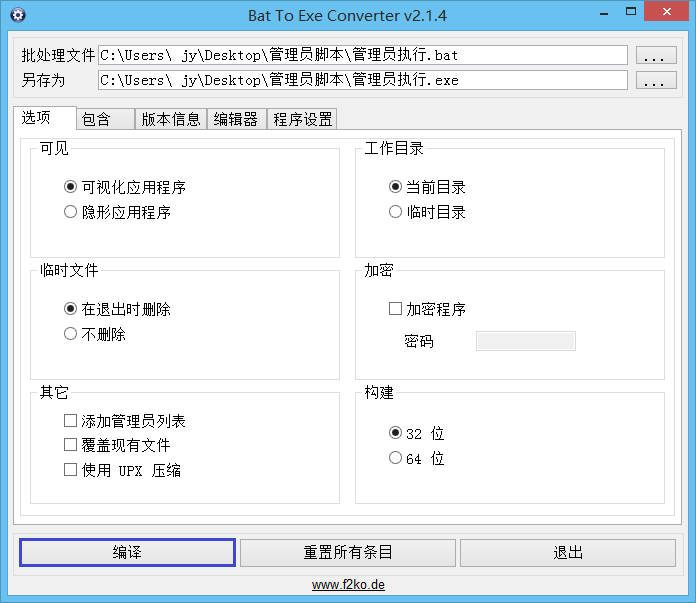Viewport: 696px width, 603px height.
Task: Click the 退出 button
Action: (x=568, y=552)
